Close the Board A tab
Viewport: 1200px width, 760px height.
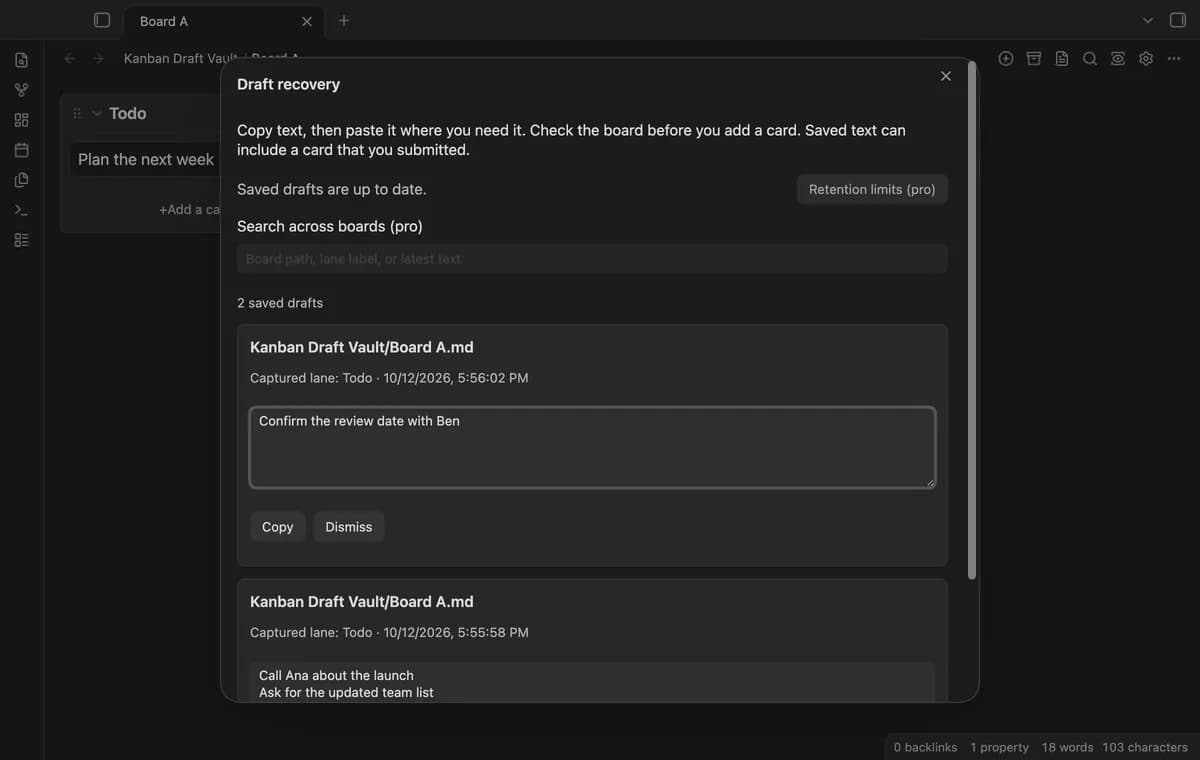pyautogui.click(x=307, y=22)
